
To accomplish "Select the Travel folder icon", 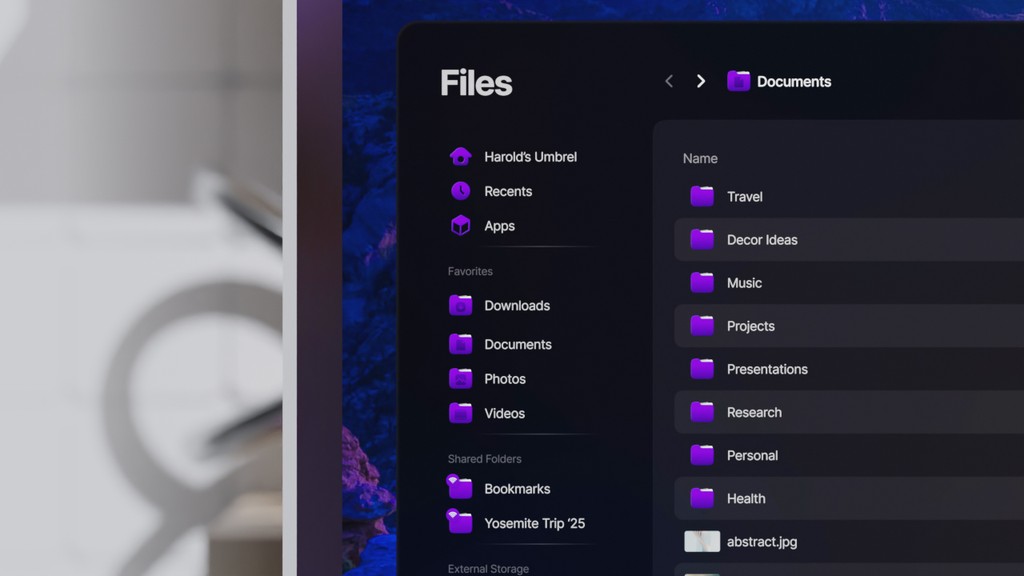I will click(702, 196).
